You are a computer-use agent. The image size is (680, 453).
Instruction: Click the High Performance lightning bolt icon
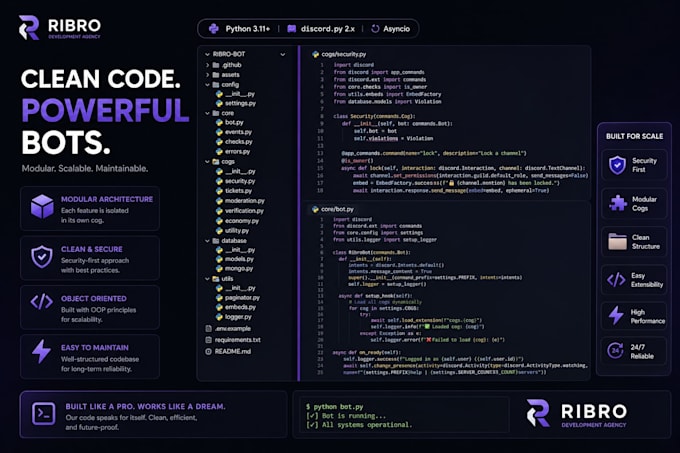(x=616, y=315)
